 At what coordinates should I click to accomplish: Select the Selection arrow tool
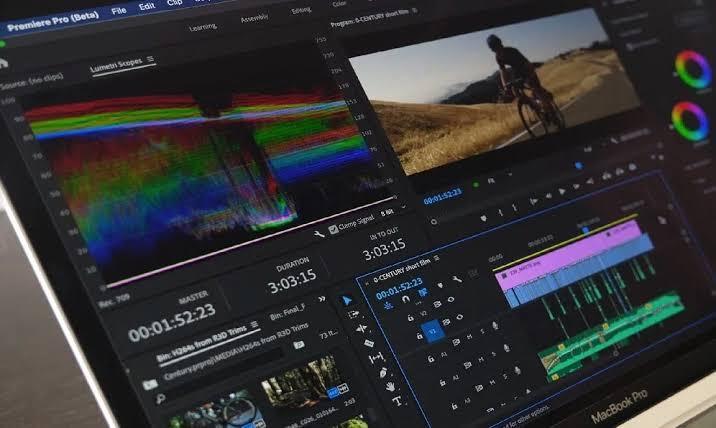click(x=347, y=300)
